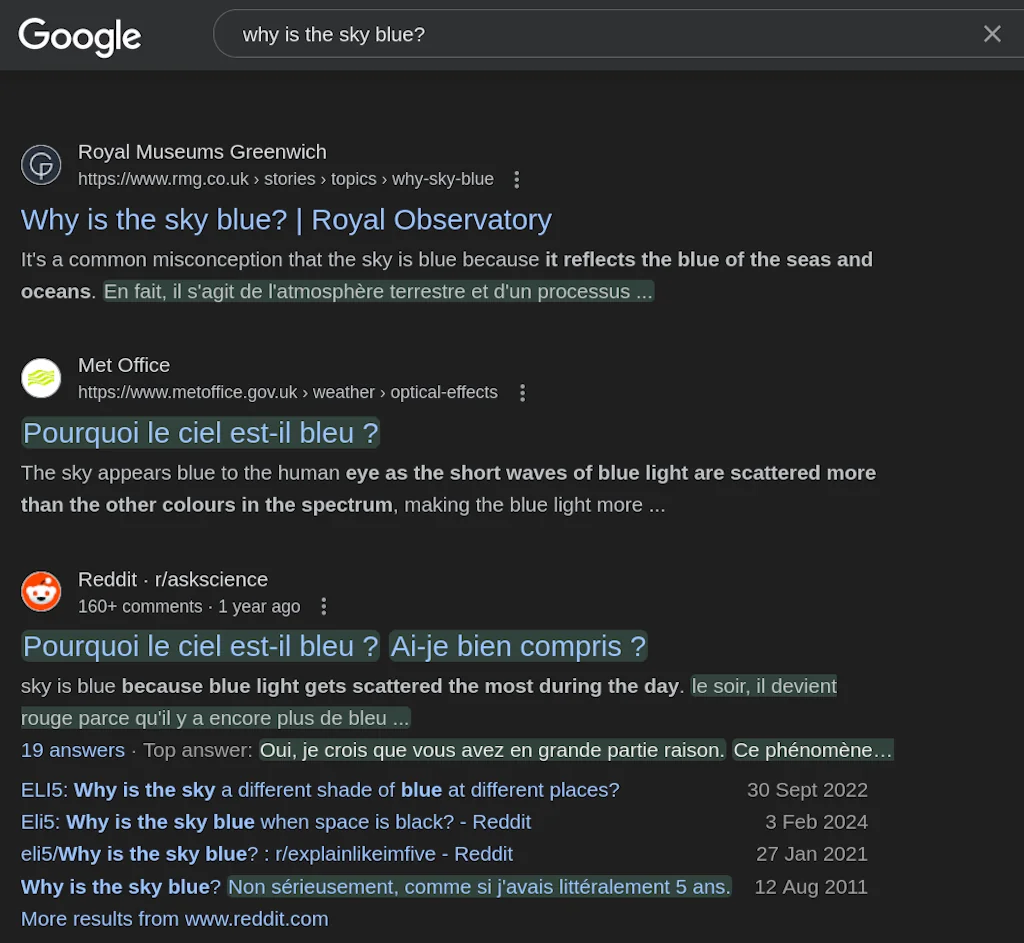Image resolution: width=1024 pixels, height=943 pixels.
Task: Click the Met Office site favicon
Action: pyautogui.click(x=41, y=378)
